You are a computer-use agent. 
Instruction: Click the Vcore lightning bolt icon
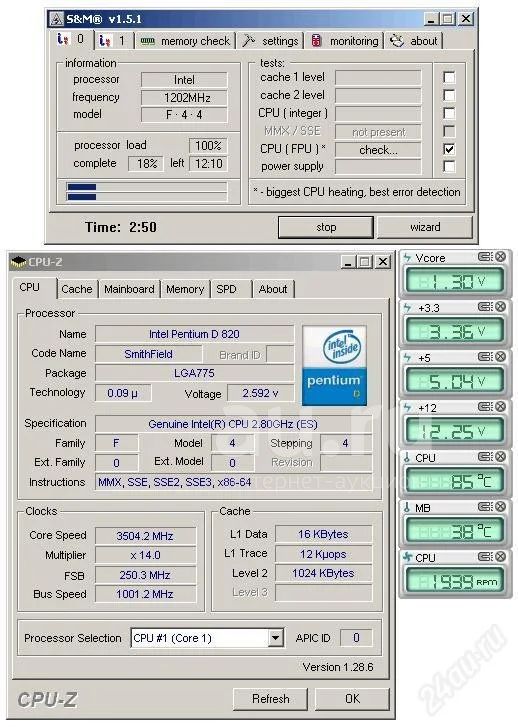click(407, 258)
